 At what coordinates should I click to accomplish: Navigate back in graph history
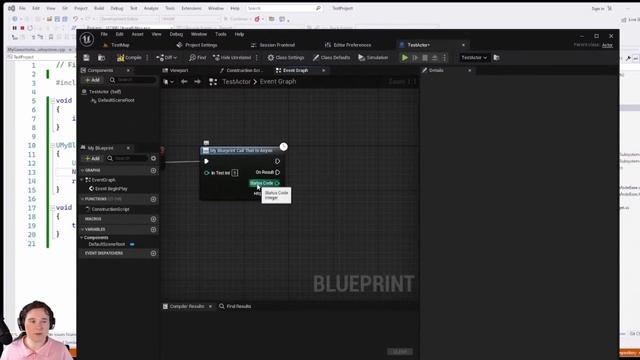click(184, 82)
